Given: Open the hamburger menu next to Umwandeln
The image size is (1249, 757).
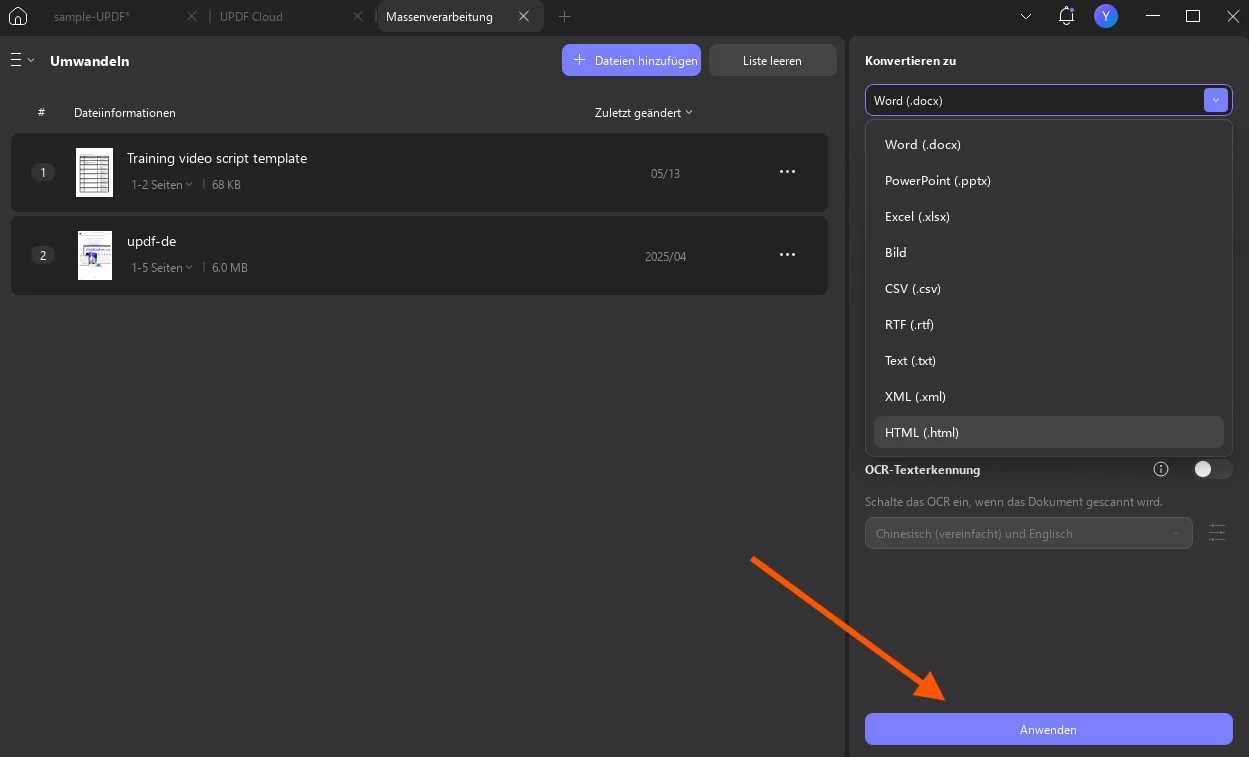Looking at the screenshot, I should coord(22,60).
